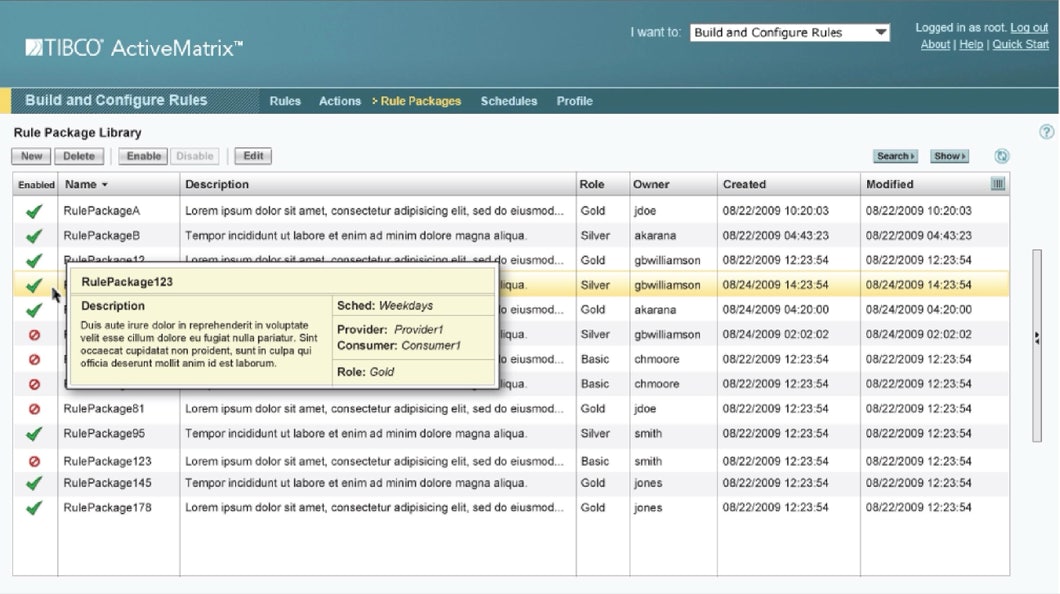Screen dimensions: 1060x594
Task: Expand the Search options button
Action: [x=895, y=156]
